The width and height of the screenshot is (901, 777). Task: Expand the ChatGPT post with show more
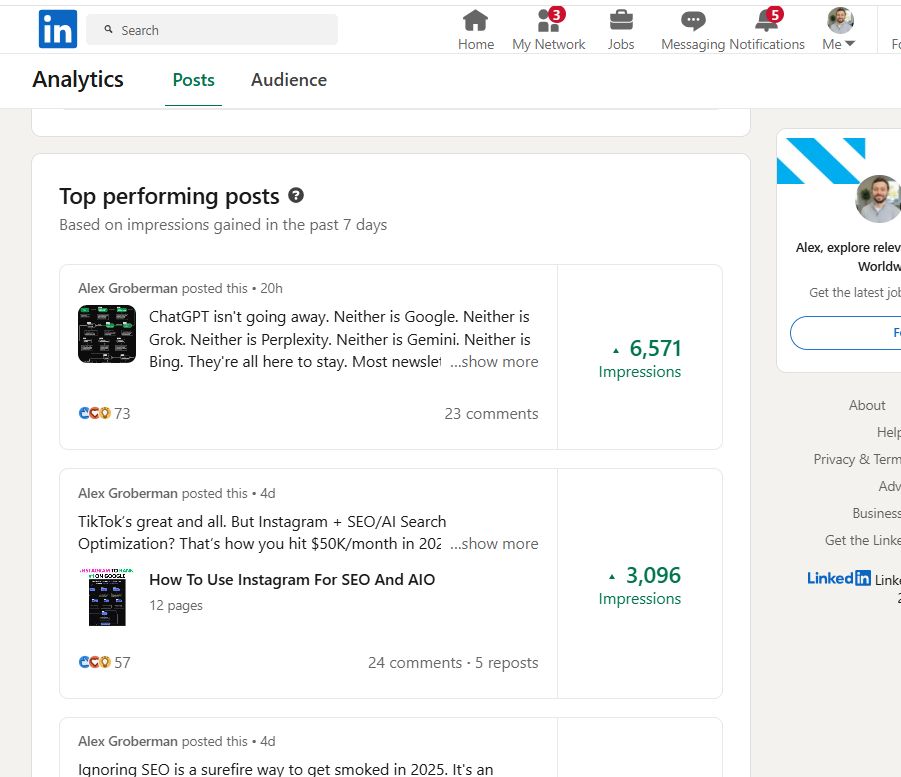click(x=493, y=361)
